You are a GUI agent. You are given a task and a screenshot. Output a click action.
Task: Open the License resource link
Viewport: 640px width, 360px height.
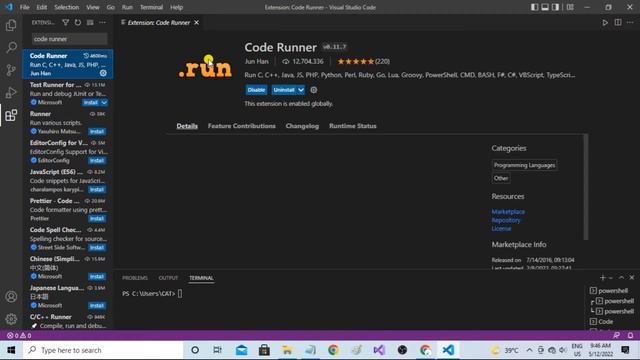[501, 229]
